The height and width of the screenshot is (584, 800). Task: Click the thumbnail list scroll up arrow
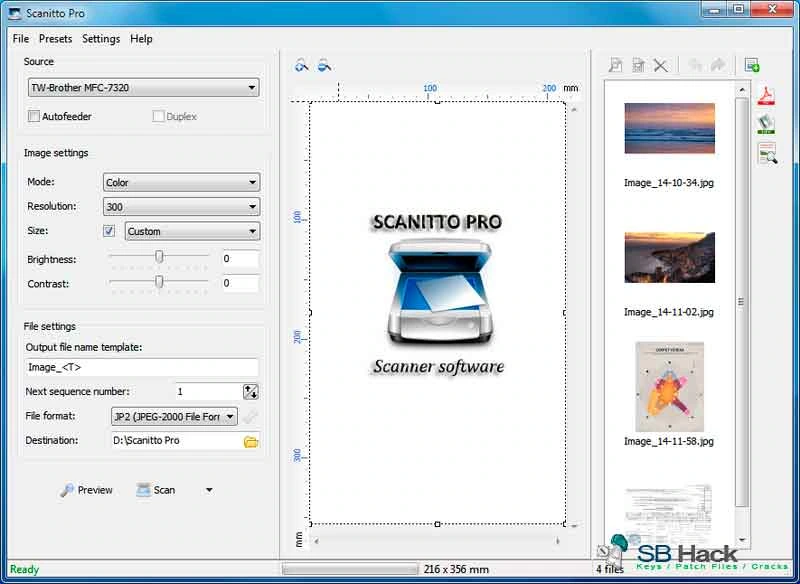click(x=742, y=90)
